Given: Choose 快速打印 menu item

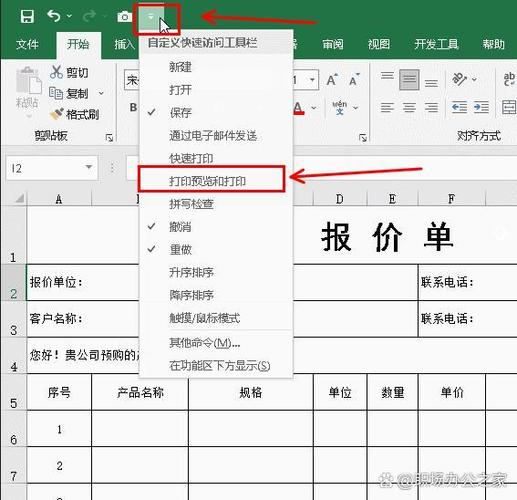Looking at the screenshot, I should coord(216,158).
